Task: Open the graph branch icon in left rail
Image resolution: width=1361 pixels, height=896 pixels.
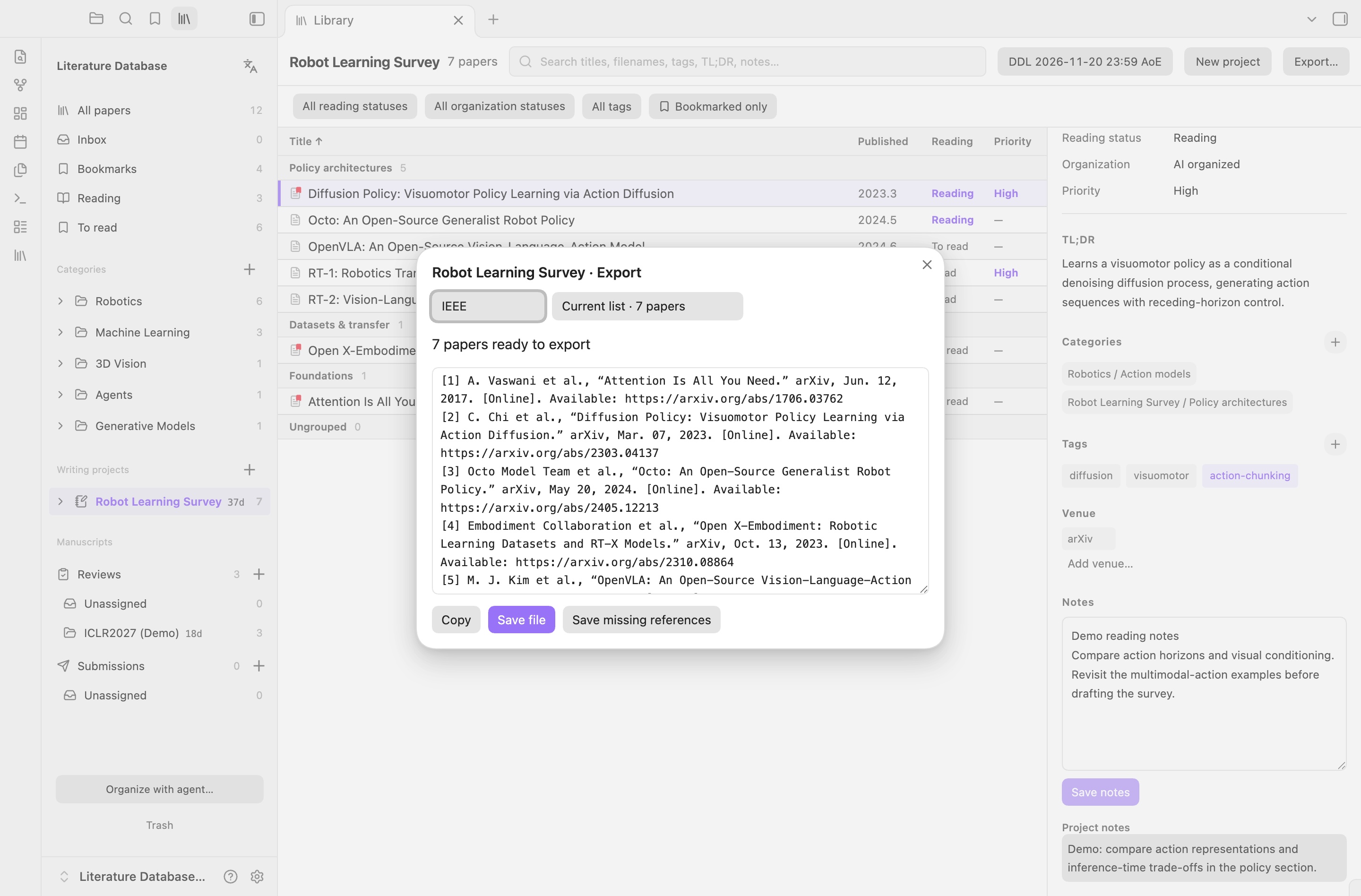Action: coord(20,85)
